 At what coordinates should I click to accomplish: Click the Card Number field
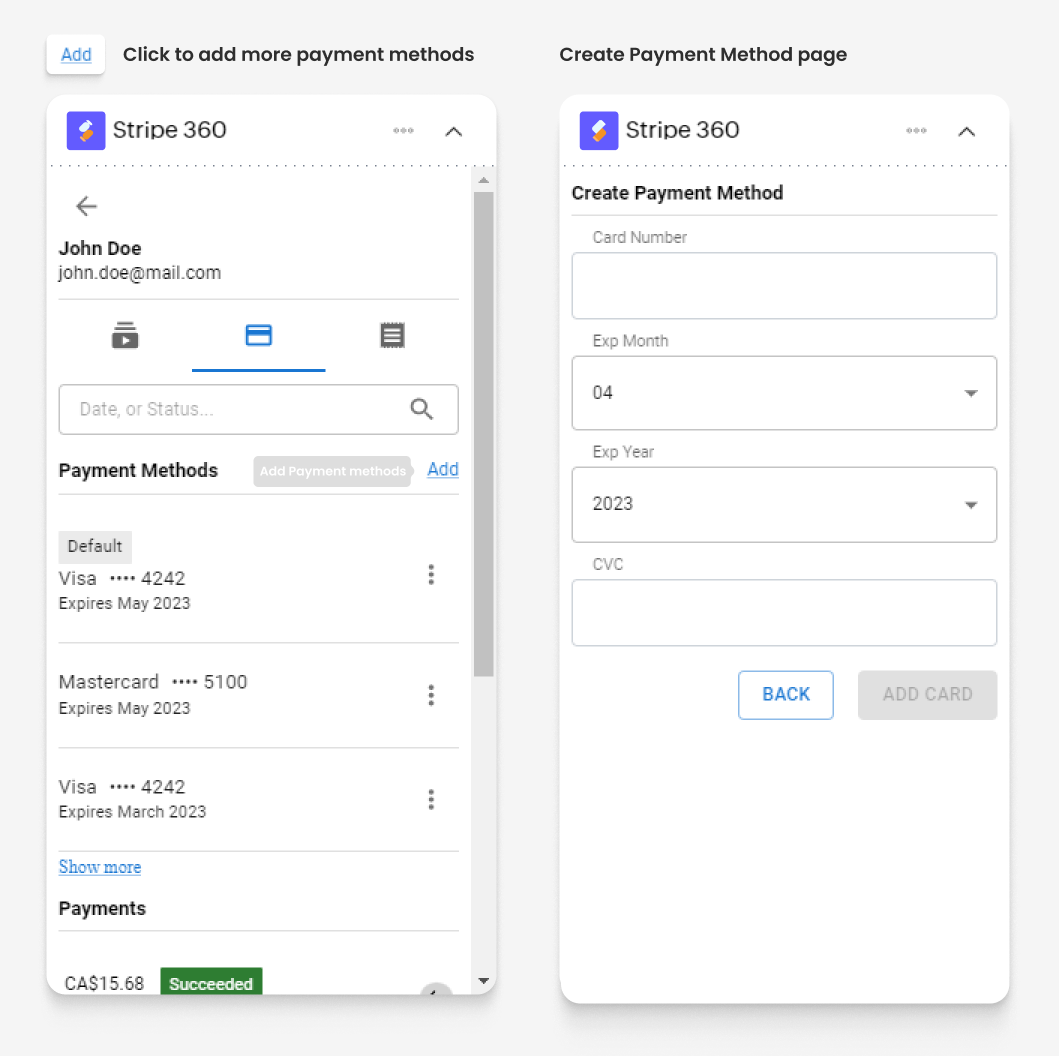coord(784,286)
